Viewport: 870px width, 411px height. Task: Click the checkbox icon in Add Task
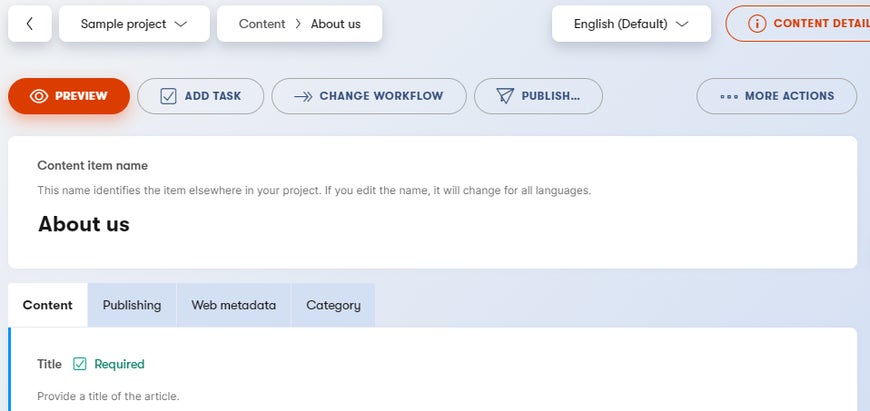point(168,96)
